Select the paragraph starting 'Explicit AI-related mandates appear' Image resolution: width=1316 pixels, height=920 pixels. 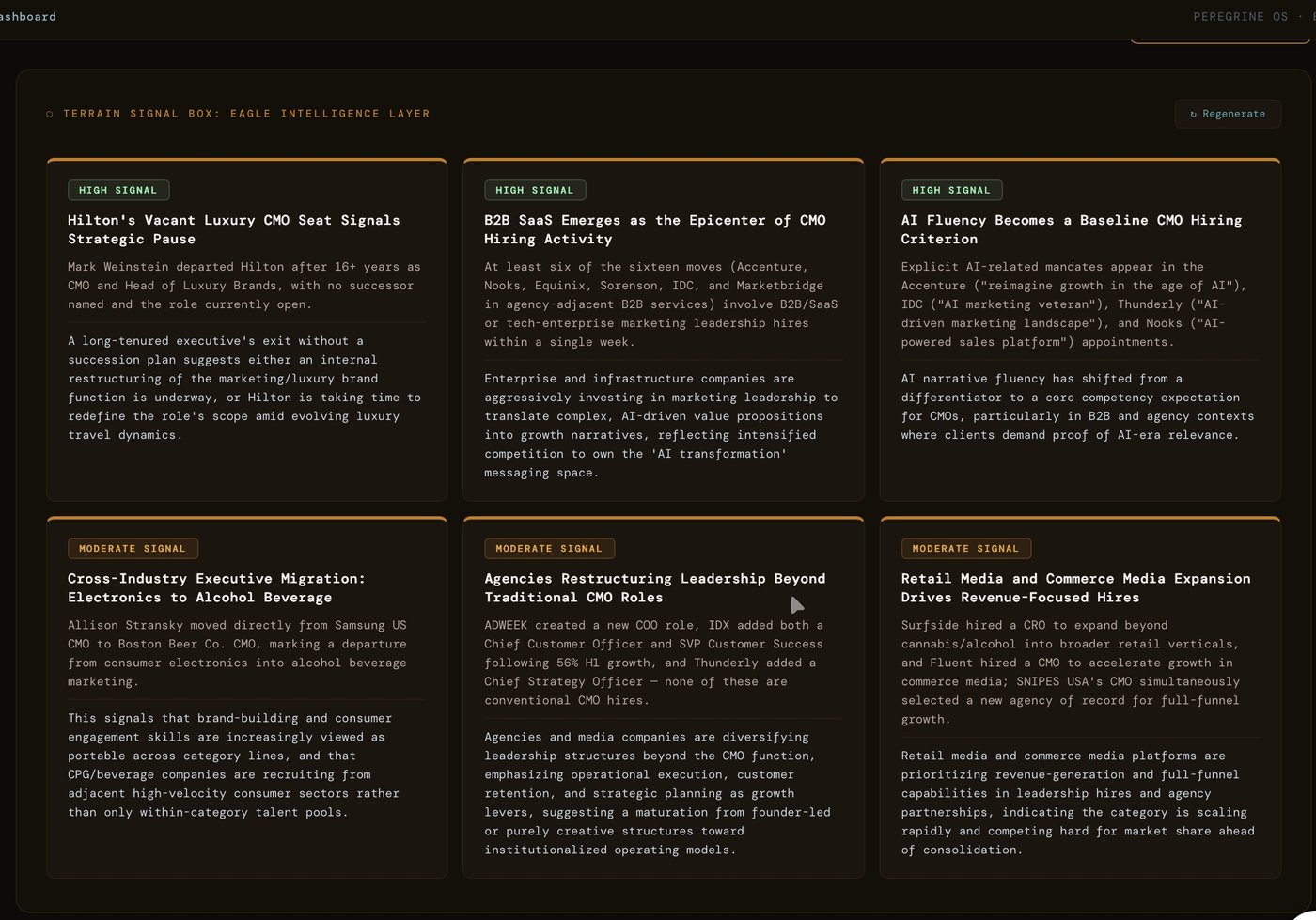click(1073, 304)
